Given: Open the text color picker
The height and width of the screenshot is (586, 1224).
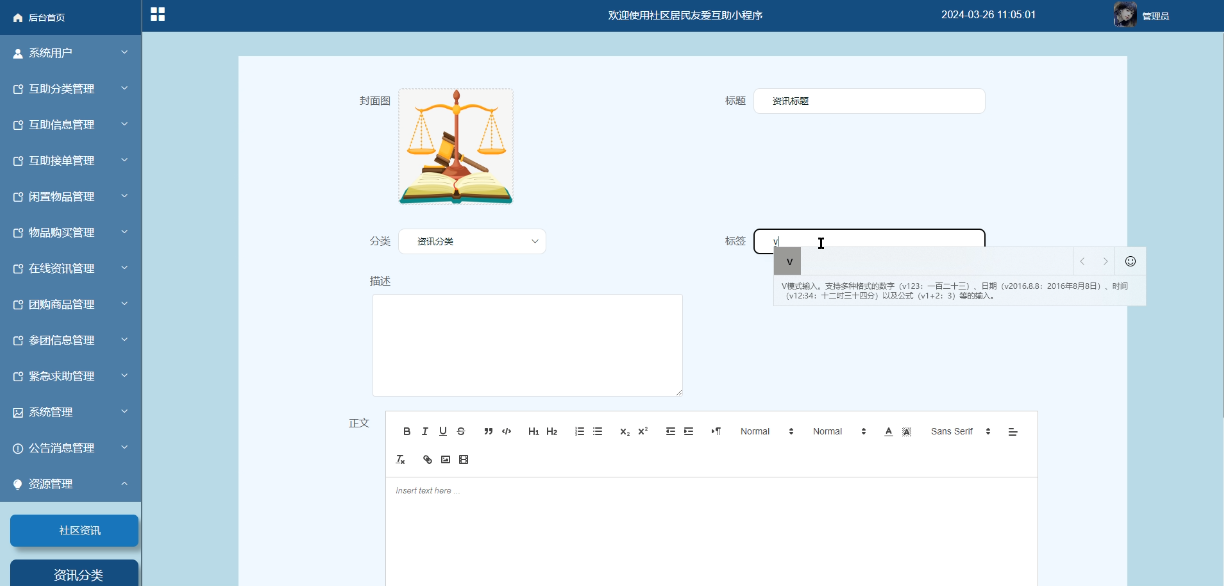Looking at the screenshot, I should coord(888,431).
